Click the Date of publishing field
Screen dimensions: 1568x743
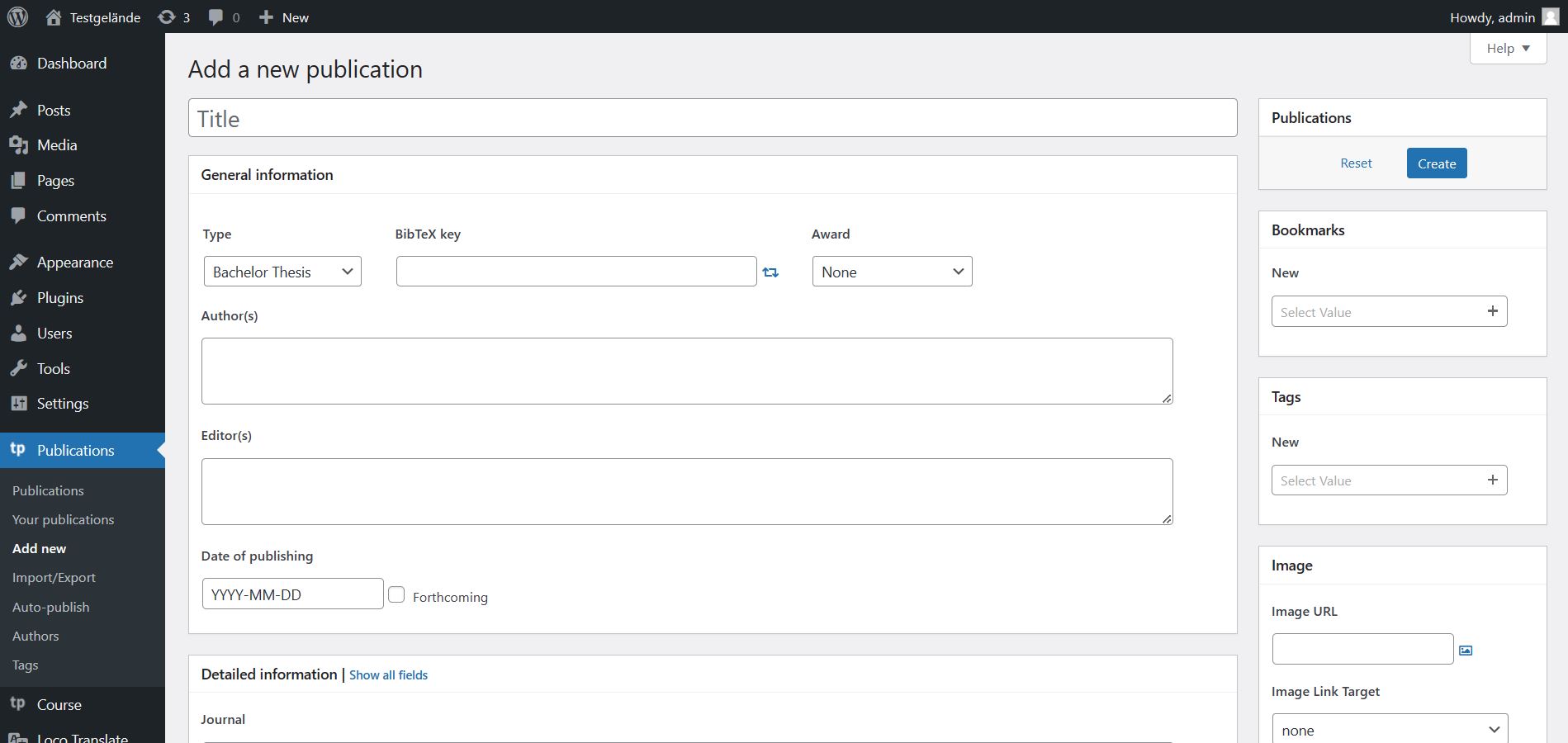pos(292,594)
